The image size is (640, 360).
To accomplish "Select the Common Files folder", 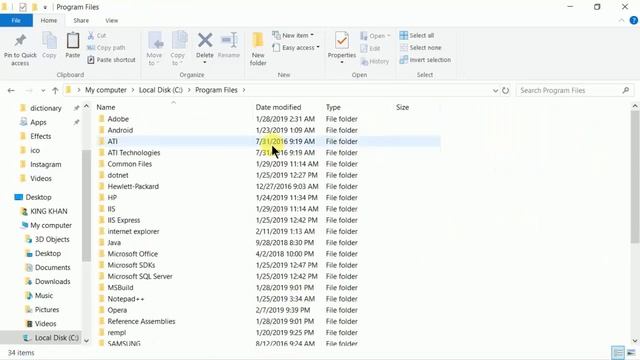I will pos(129,164).
